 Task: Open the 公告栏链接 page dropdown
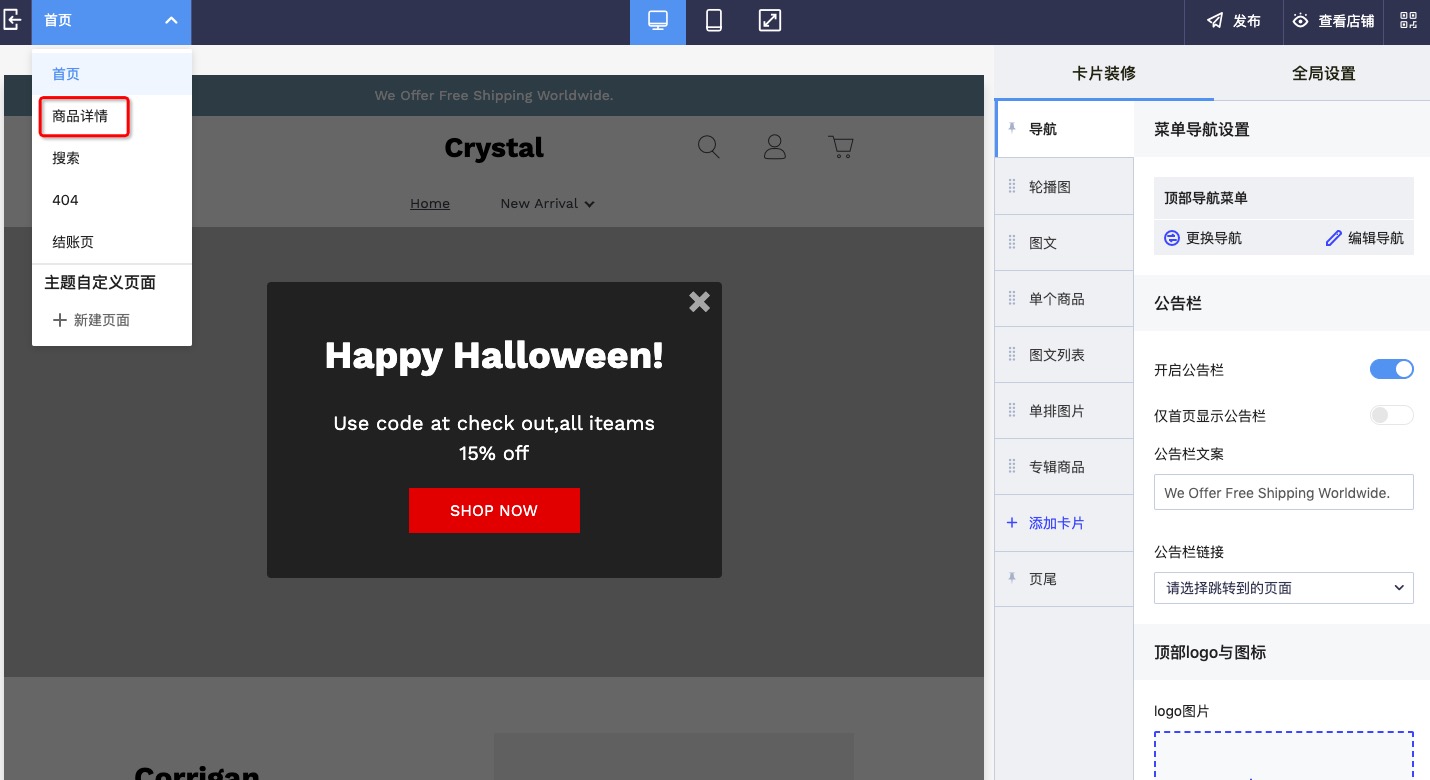click(1283, 588)
